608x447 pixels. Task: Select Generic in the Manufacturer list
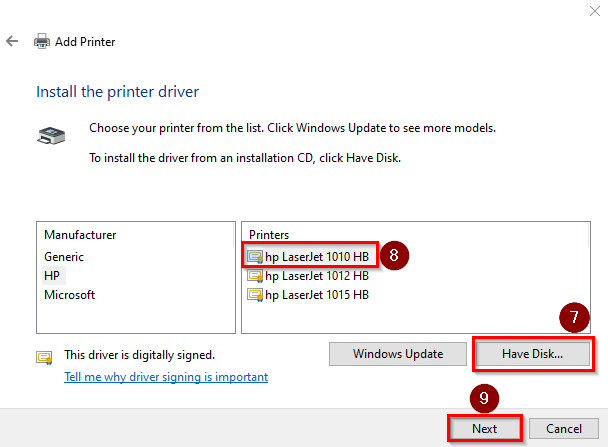click(65, 256)
